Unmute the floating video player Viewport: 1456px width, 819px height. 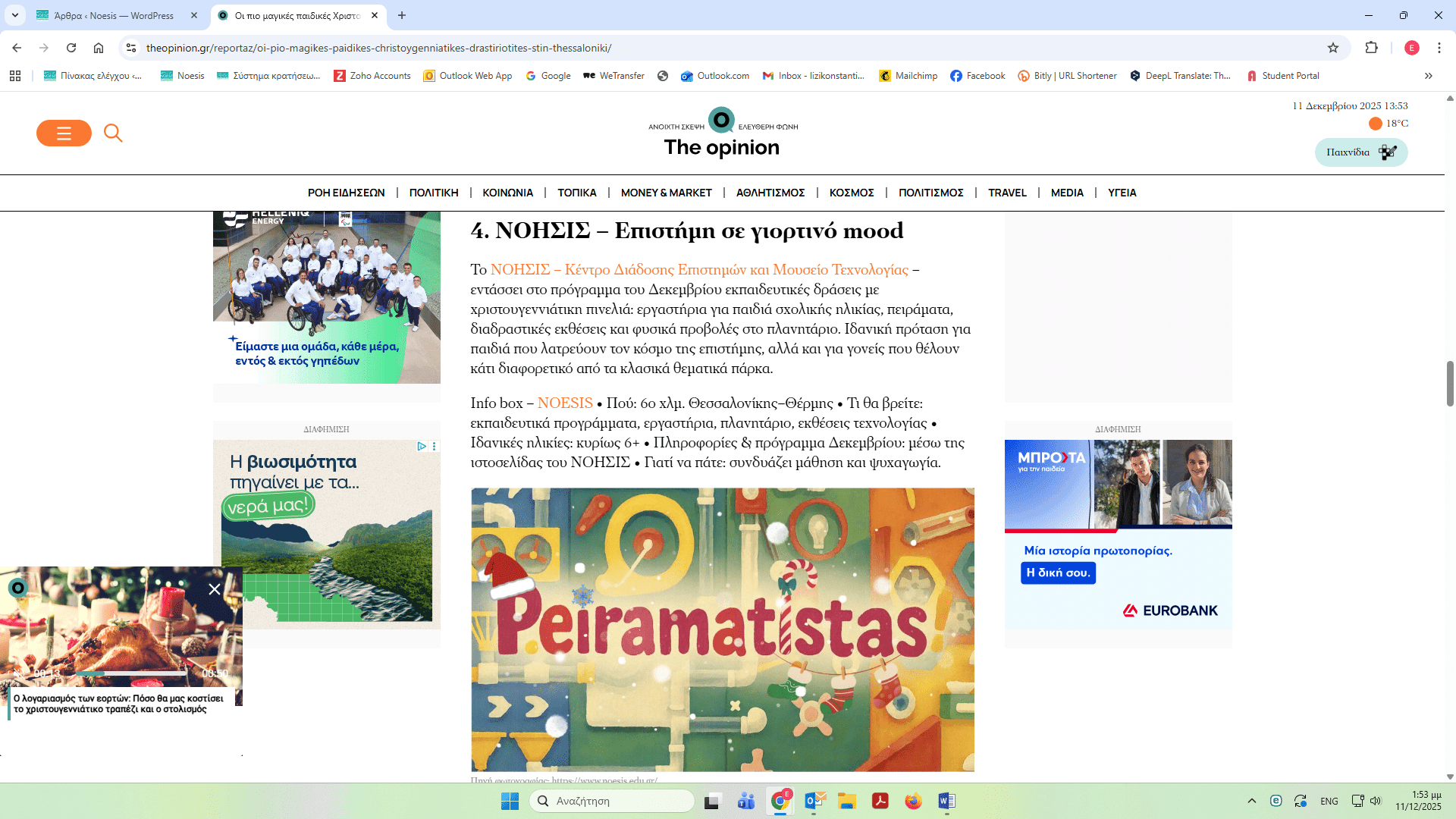(18, 673)
